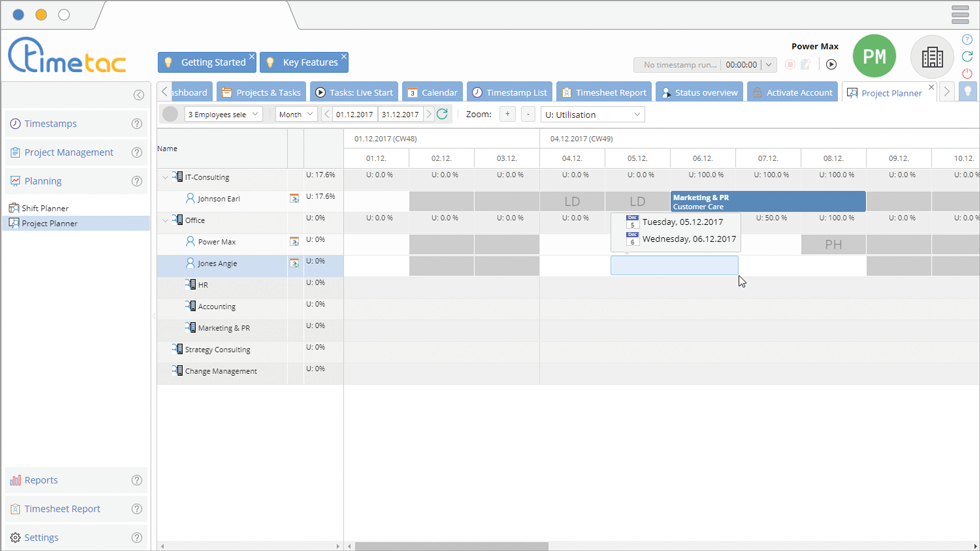Click the green PM user avatar

click(874, 57)
